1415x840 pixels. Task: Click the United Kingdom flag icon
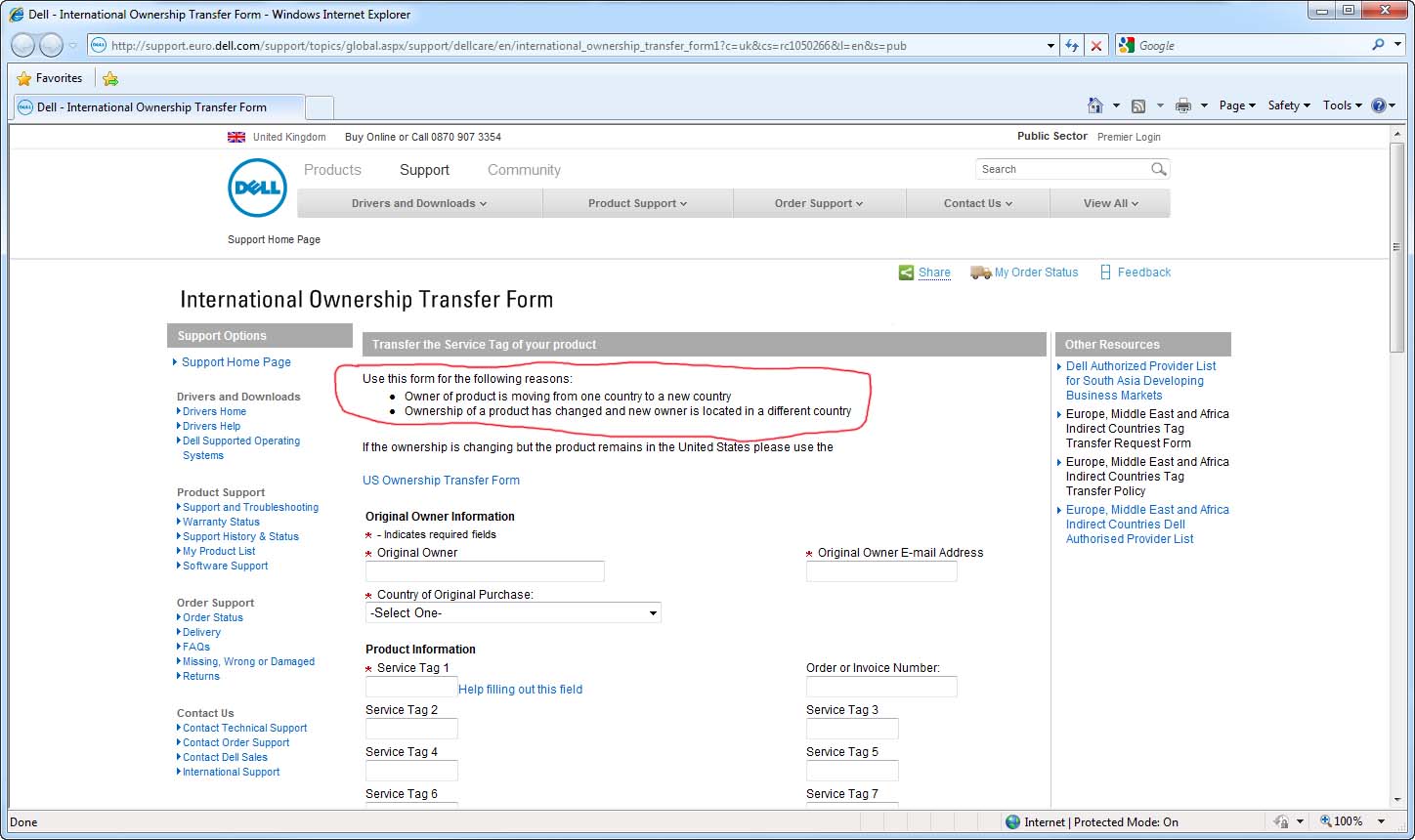tap(236, 137)
